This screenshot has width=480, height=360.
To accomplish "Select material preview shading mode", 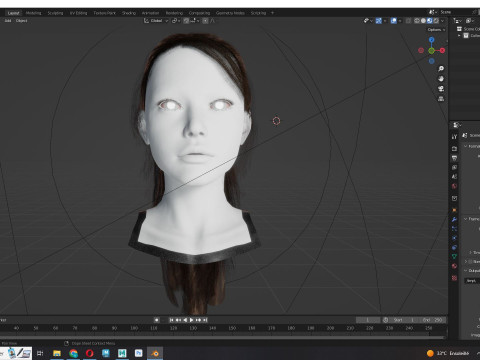I will (430, 21).
